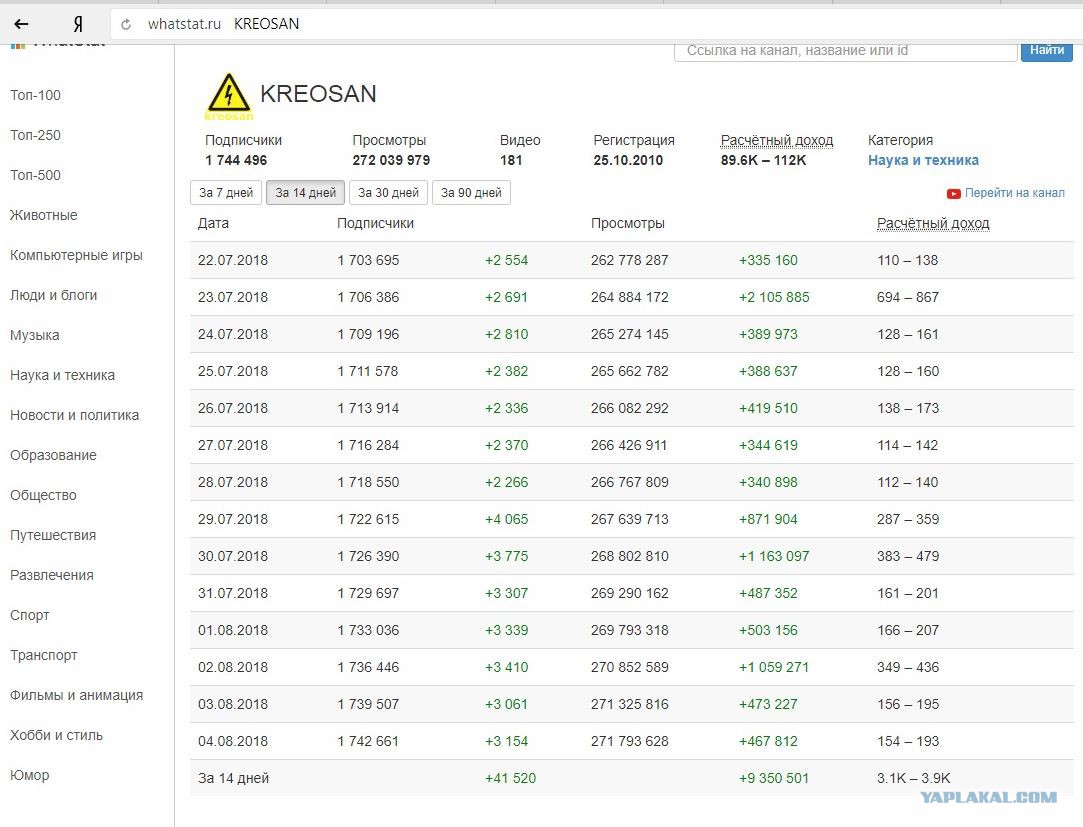Open the 'Образование' sidebar category
Screen dimensions: 1083x827
coord(53,455)
